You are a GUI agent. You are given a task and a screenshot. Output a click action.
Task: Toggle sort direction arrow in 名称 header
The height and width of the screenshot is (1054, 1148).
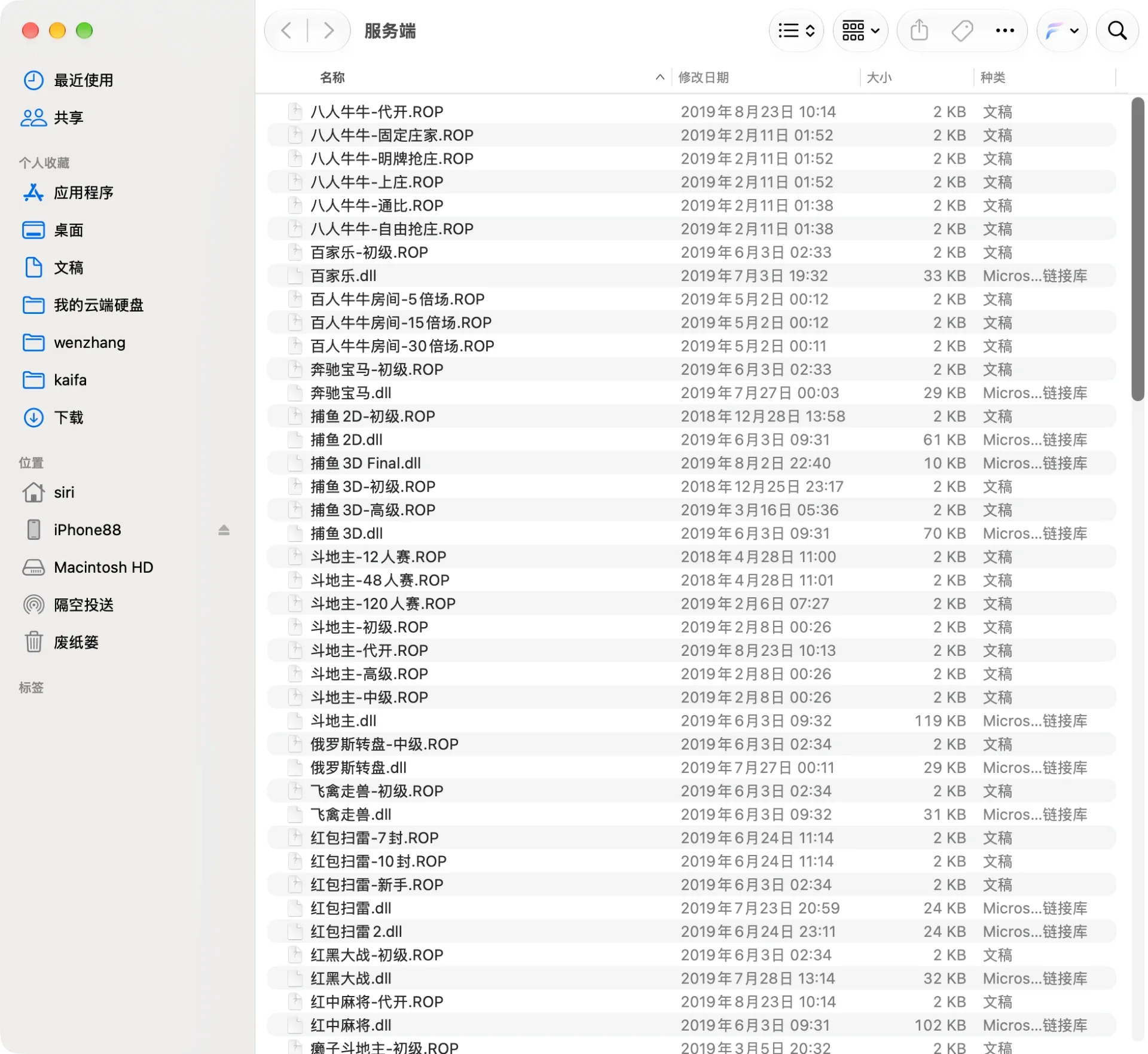coord(660,77)
